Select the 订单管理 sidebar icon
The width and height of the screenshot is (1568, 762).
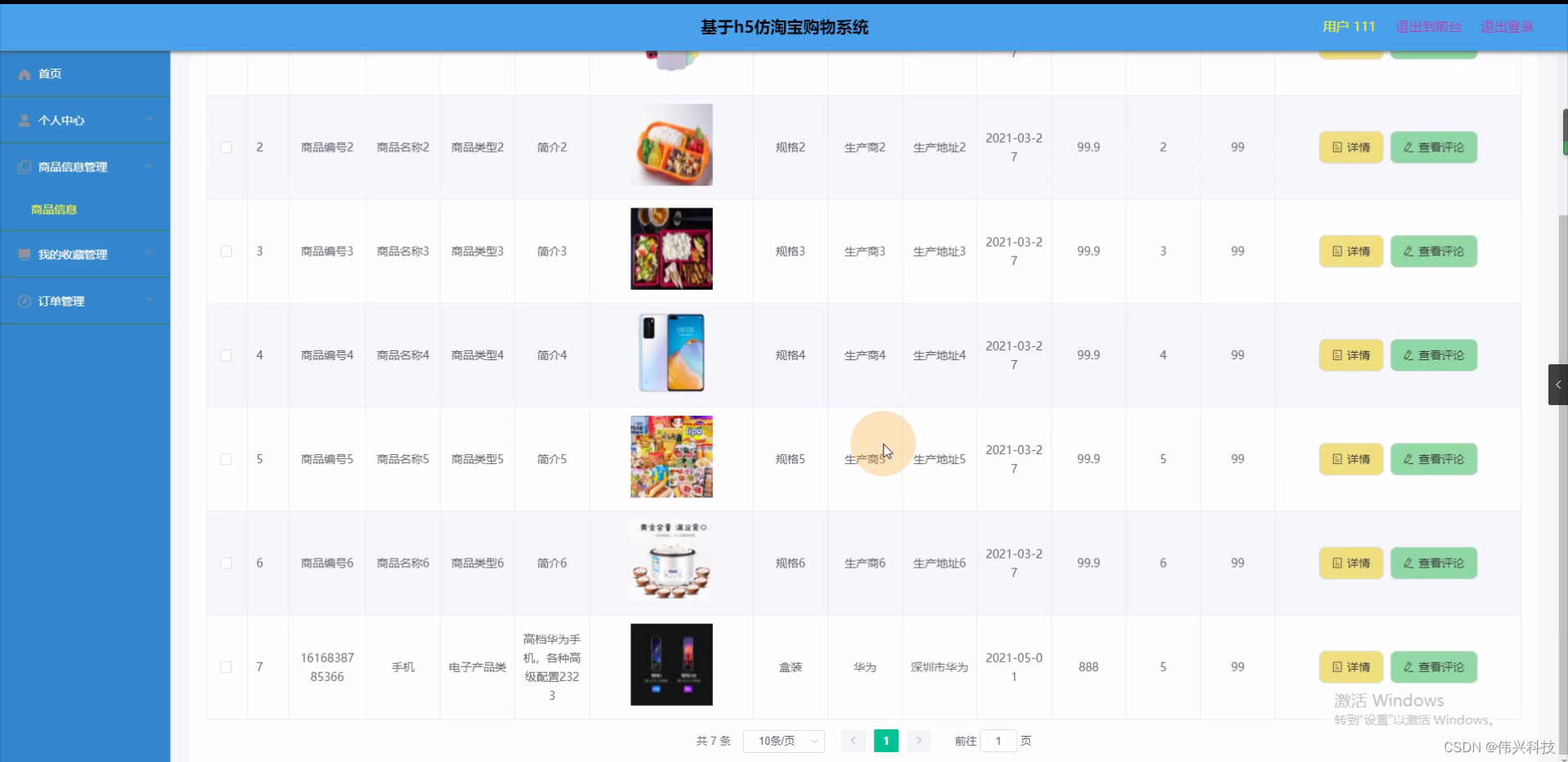pyautogui.click(x=24, y=301)
